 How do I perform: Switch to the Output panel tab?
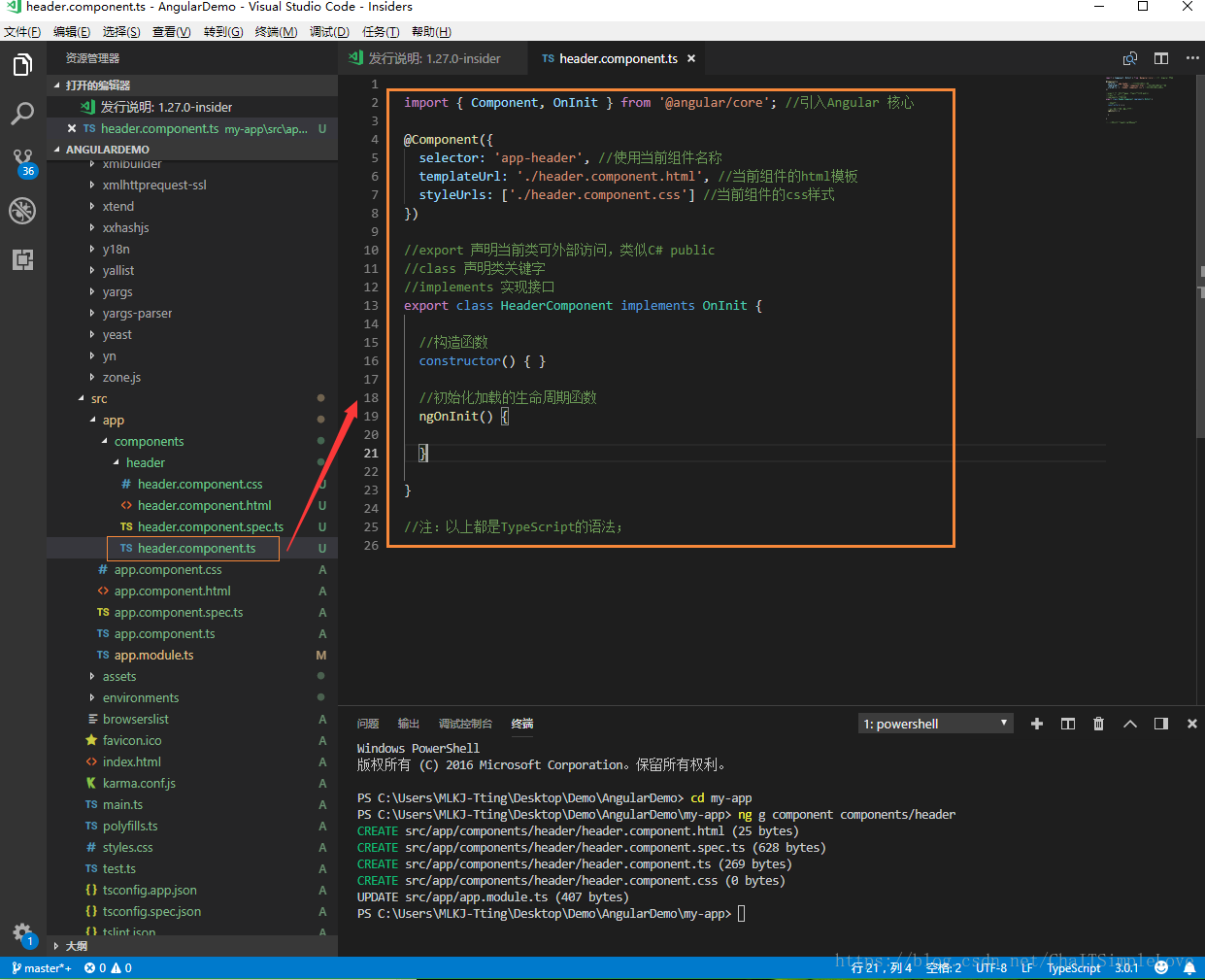coord(409,724)
